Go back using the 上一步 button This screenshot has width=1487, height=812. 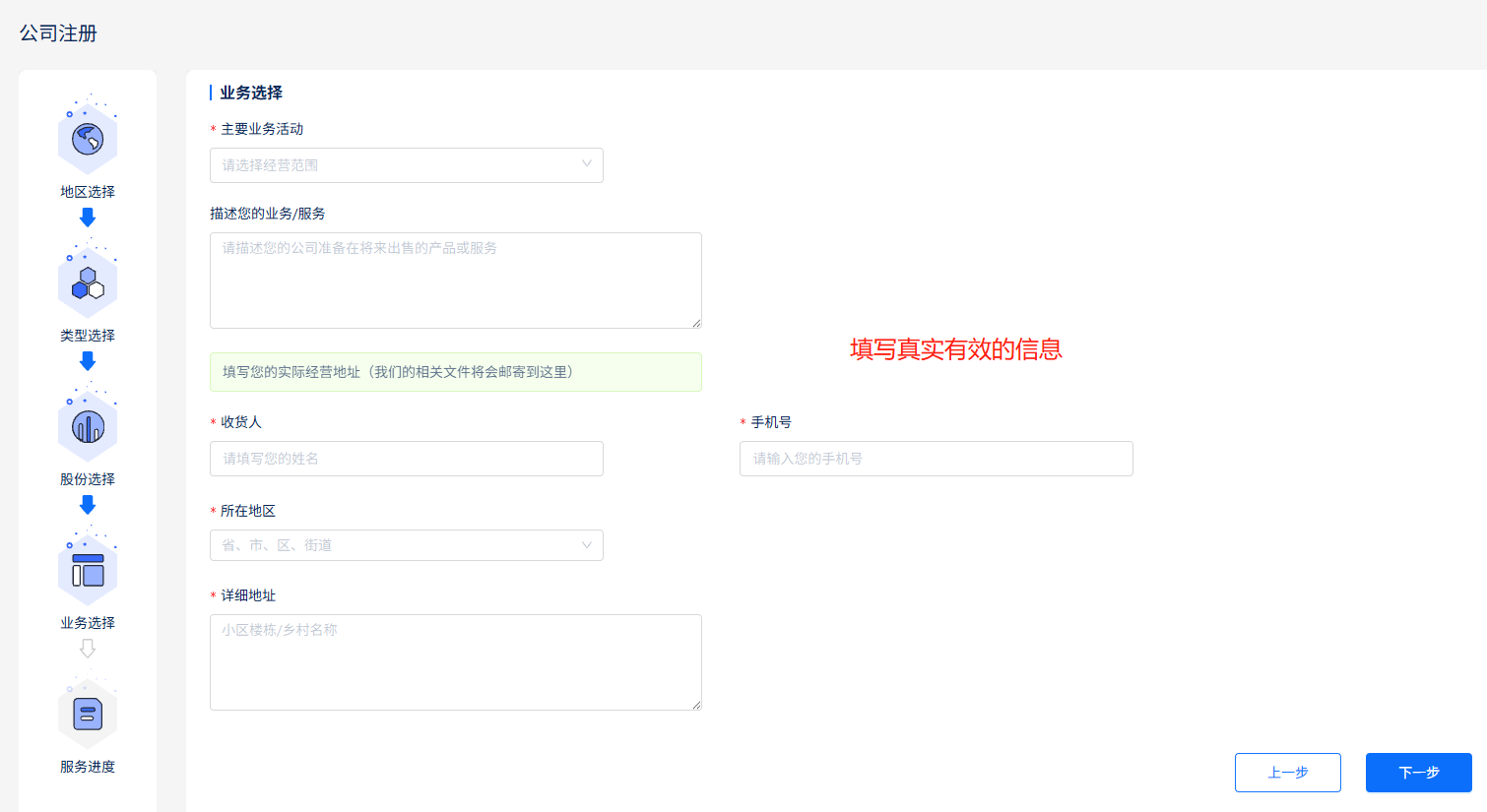click(x=1287, y=772)
